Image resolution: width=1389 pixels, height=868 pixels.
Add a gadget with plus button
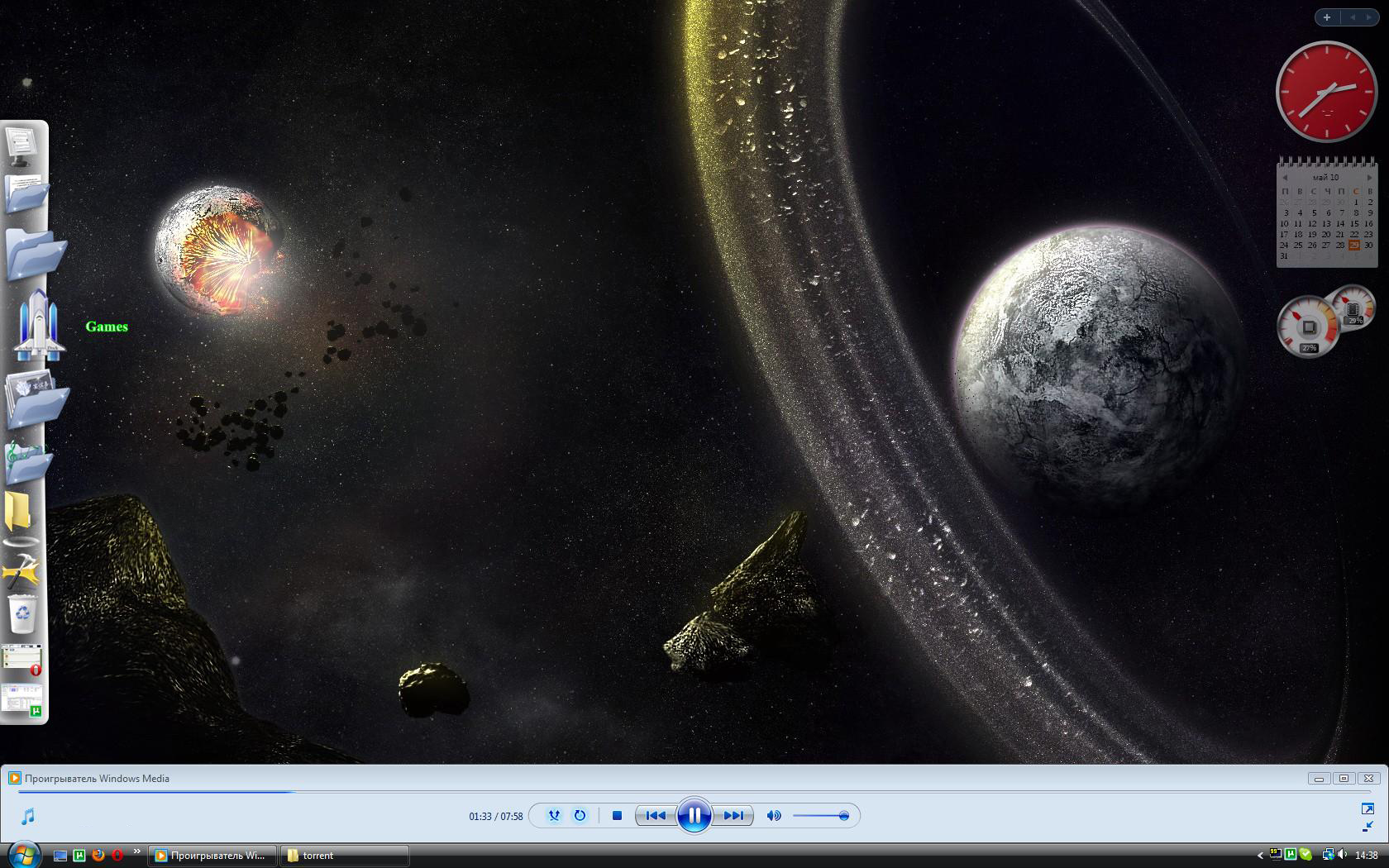click(1327, 17)
